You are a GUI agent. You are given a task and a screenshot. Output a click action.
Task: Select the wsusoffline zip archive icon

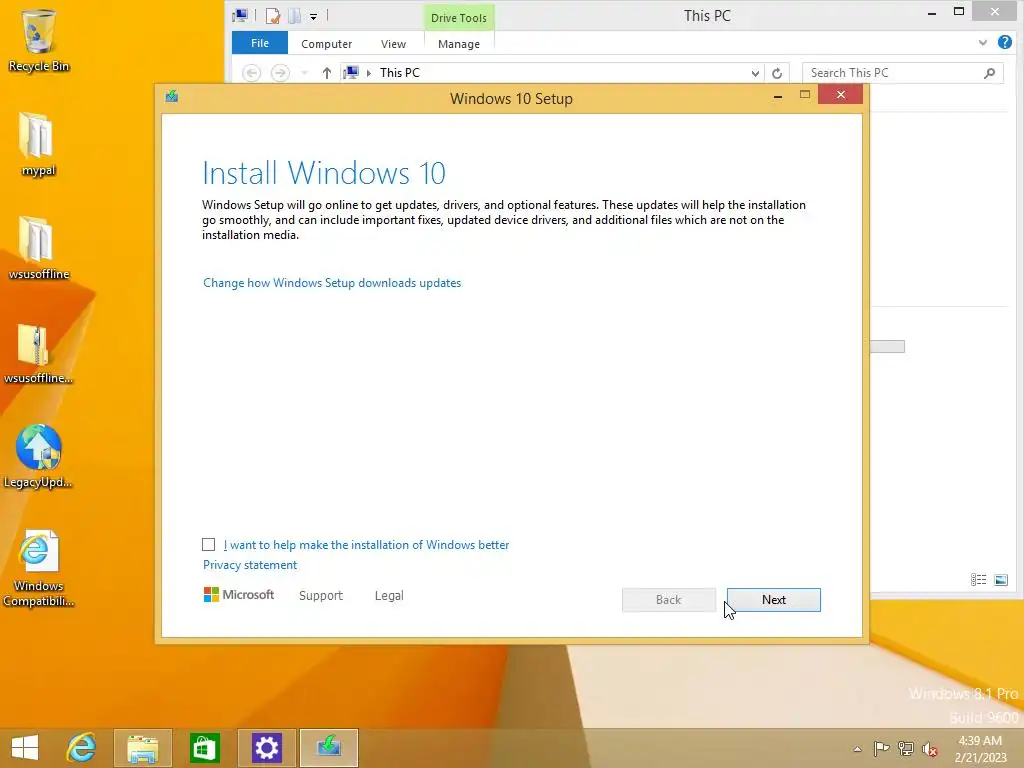(x=38, y=353)
